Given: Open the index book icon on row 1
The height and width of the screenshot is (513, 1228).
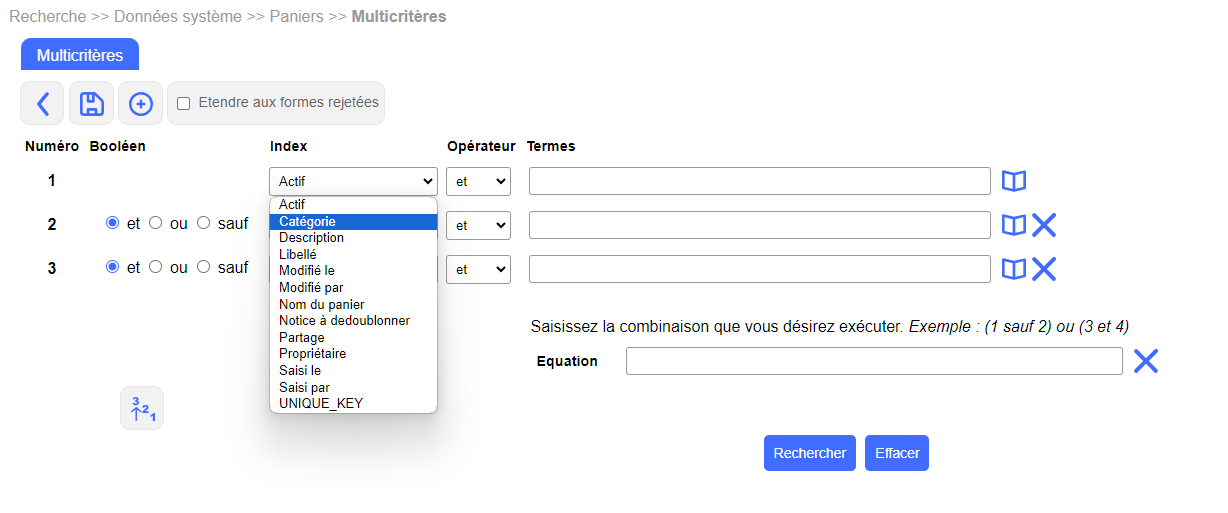Looking at the screenshot, I should [x=1014, y=181].
